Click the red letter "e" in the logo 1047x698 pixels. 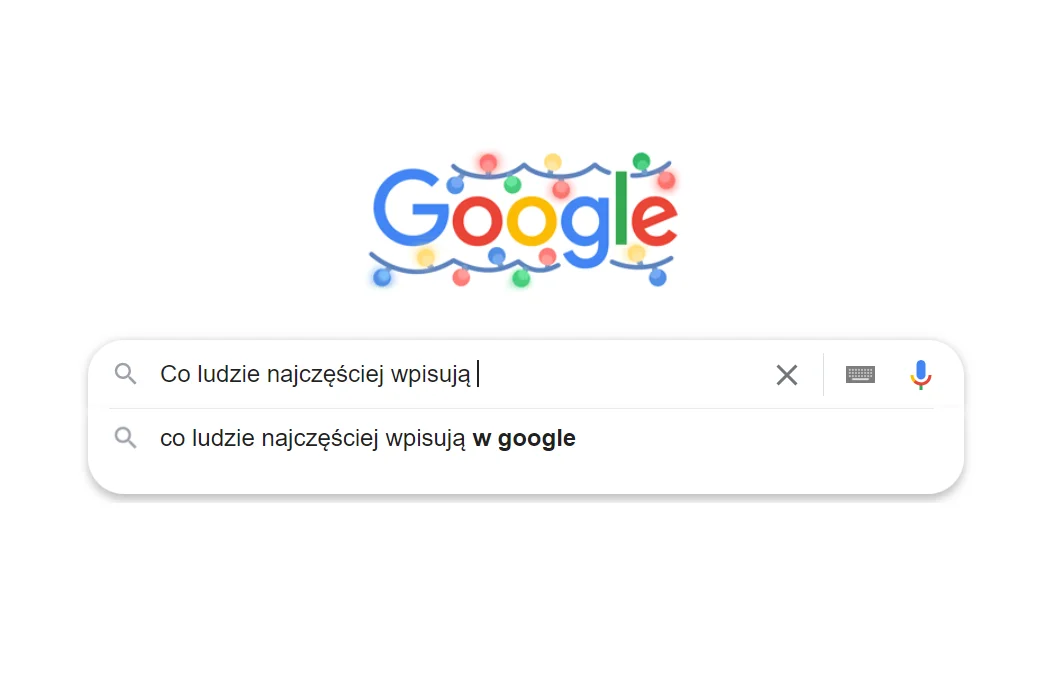coord(654,219)
